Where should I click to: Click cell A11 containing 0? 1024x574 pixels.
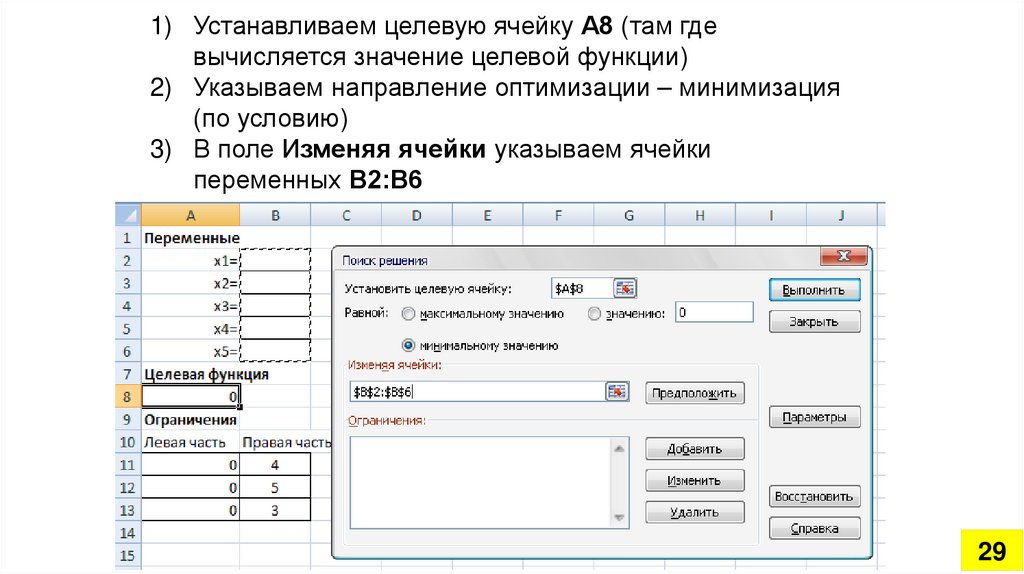pos(190,465)
